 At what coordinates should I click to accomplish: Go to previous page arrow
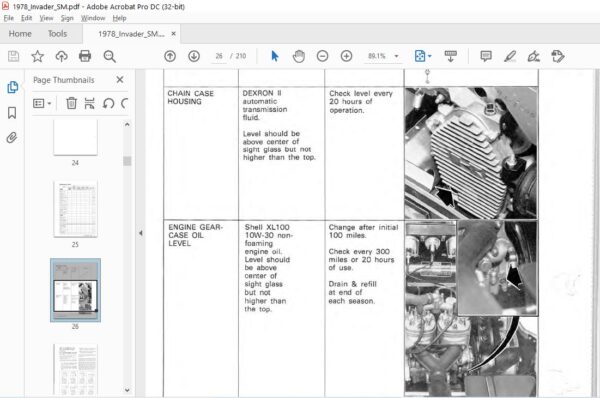(x=170, y=56)
